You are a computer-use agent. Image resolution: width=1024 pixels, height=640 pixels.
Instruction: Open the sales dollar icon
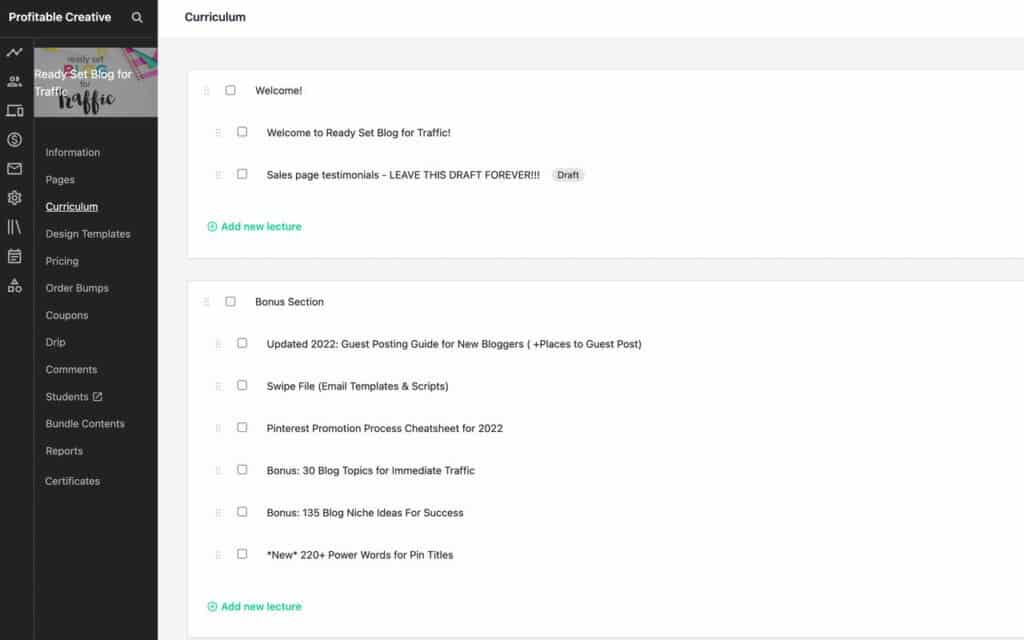[x=14, y=139]
